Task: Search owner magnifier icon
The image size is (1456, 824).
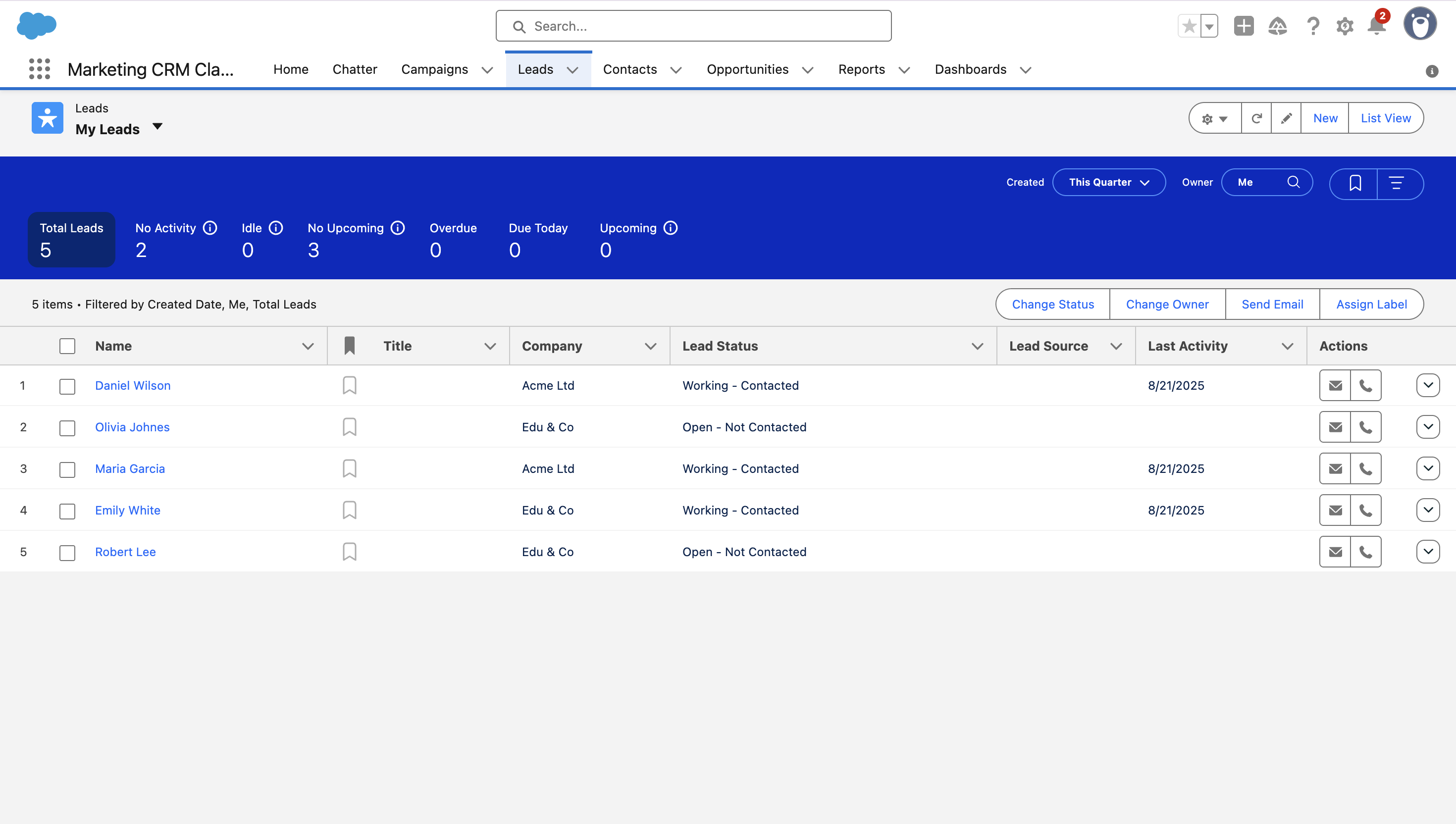Action: click(x=1294, y=182)
